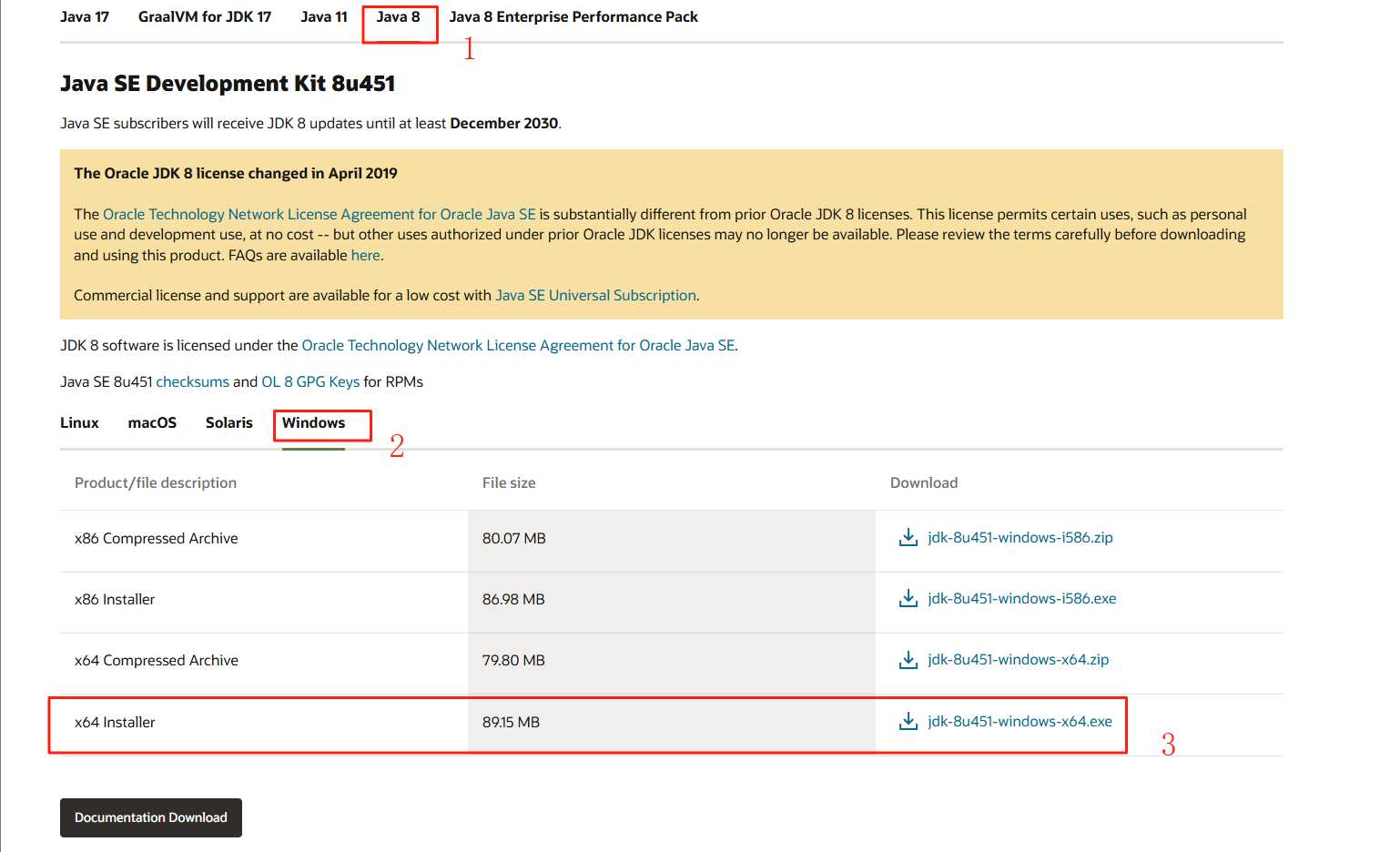Switch to the Linux platform tab

pyautogui.click(x=79, y=423)
